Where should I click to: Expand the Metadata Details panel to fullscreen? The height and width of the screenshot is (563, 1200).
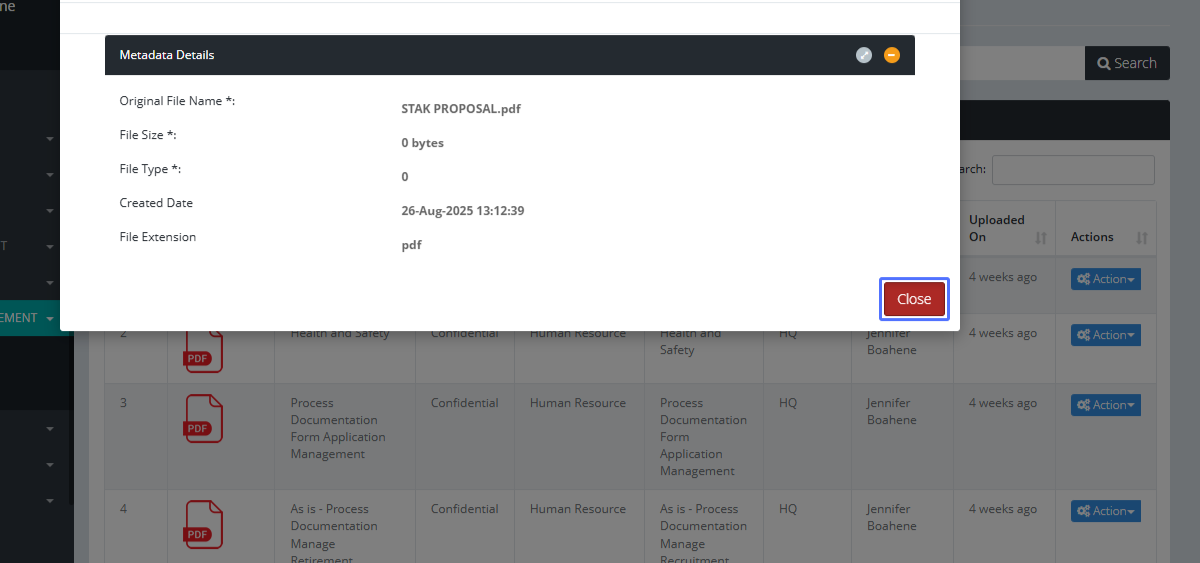(x=864, y=55)
